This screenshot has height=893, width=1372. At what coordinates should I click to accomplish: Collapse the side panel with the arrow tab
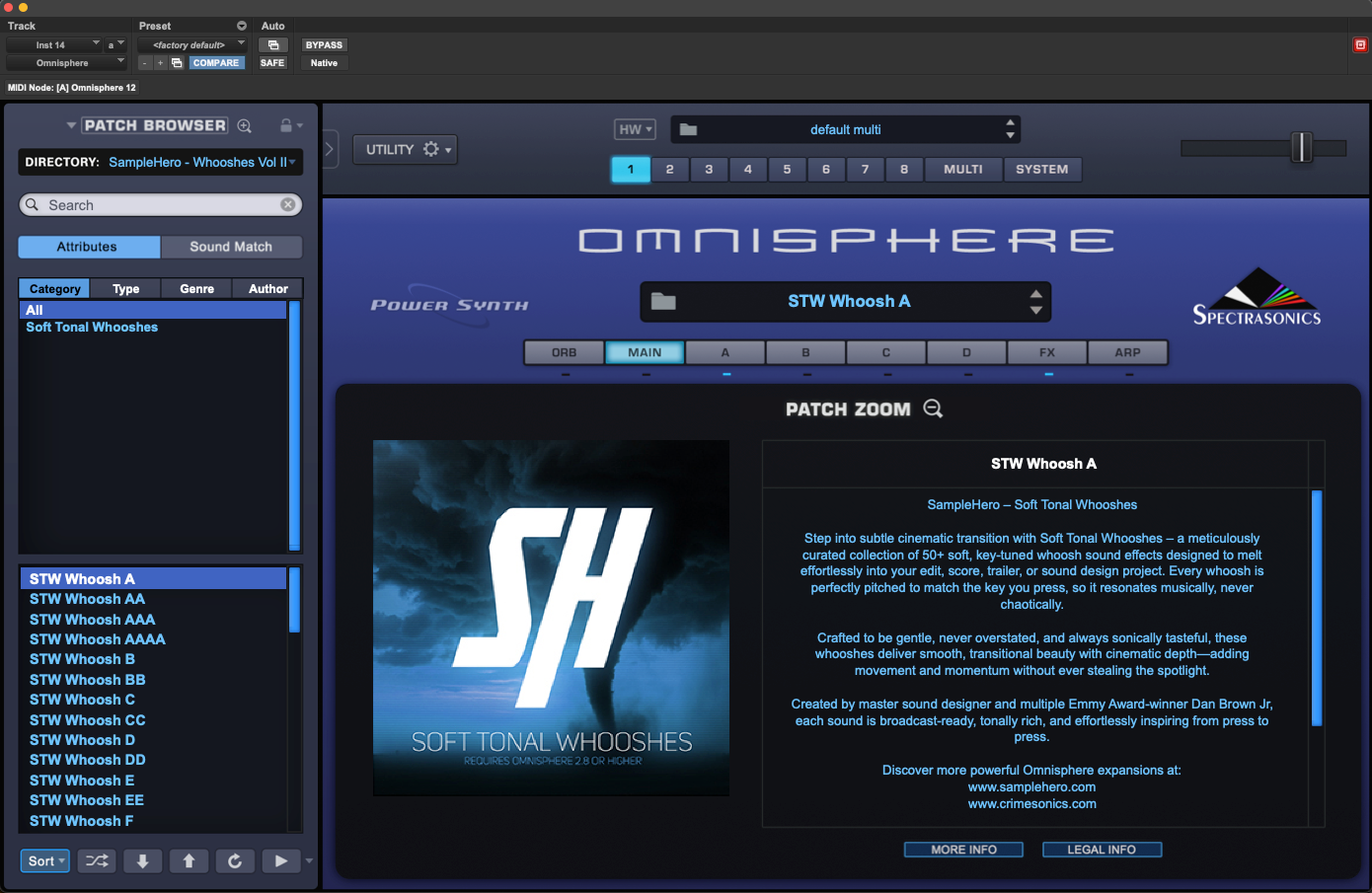[x=330, y=150]
